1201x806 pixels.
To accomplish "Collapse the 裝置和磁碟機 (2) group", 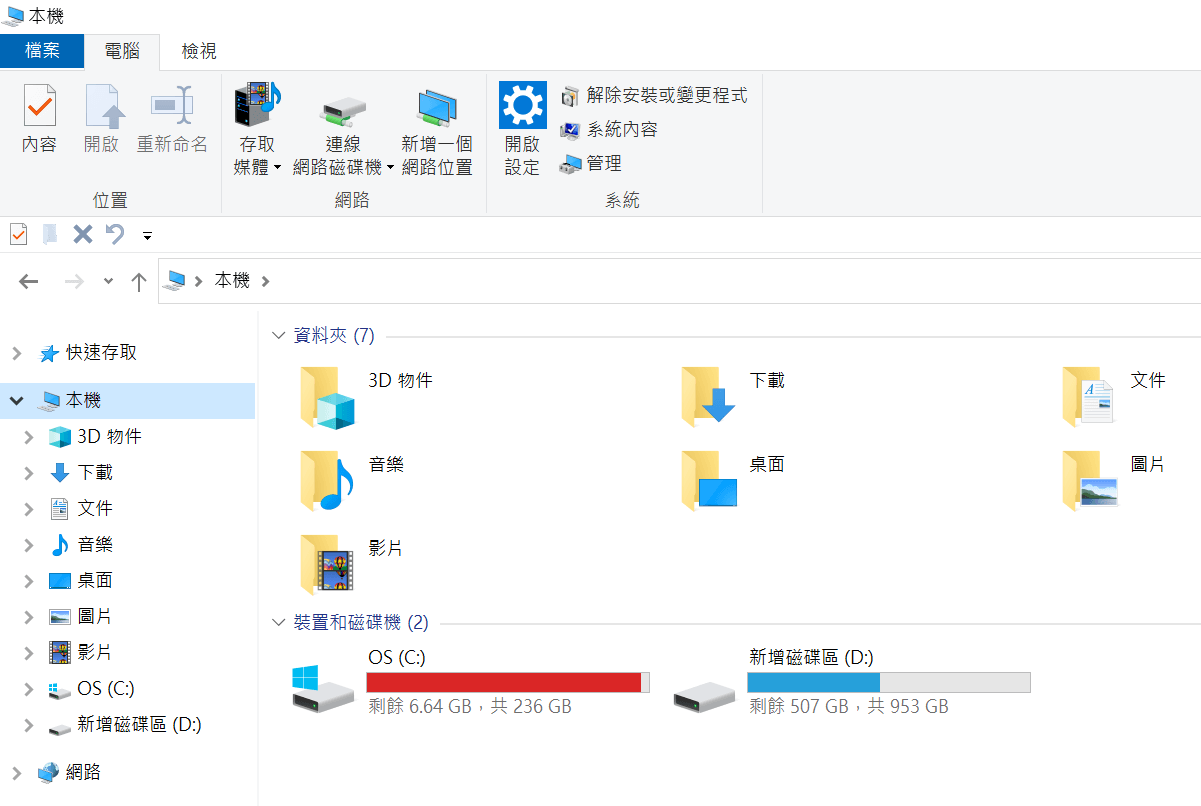I will pos(279,623).
